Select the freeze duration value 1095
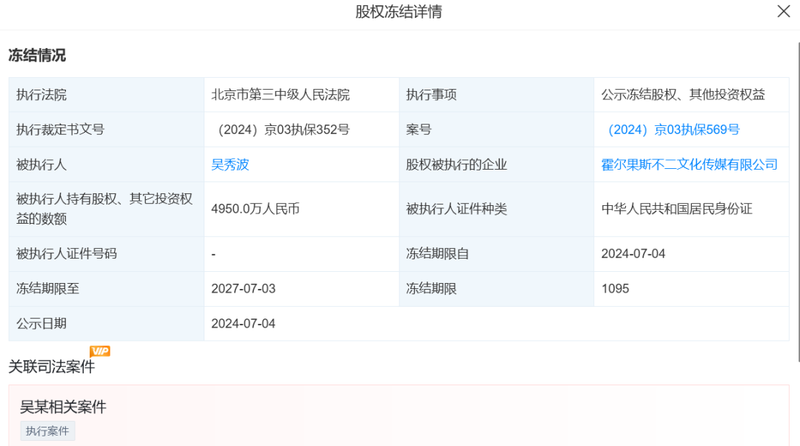The width and height of the screenshot is (800, 446). tap(615, 288)
